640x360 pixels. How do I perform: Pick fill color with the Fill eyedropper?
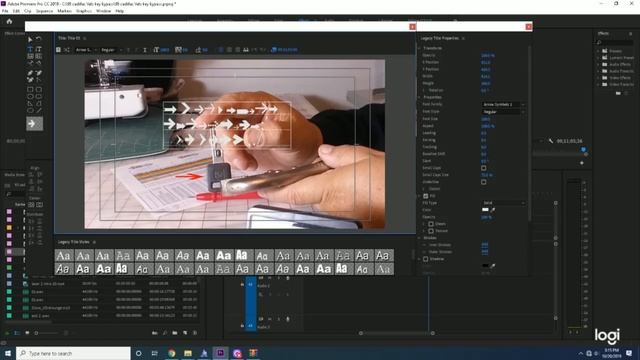493,210
